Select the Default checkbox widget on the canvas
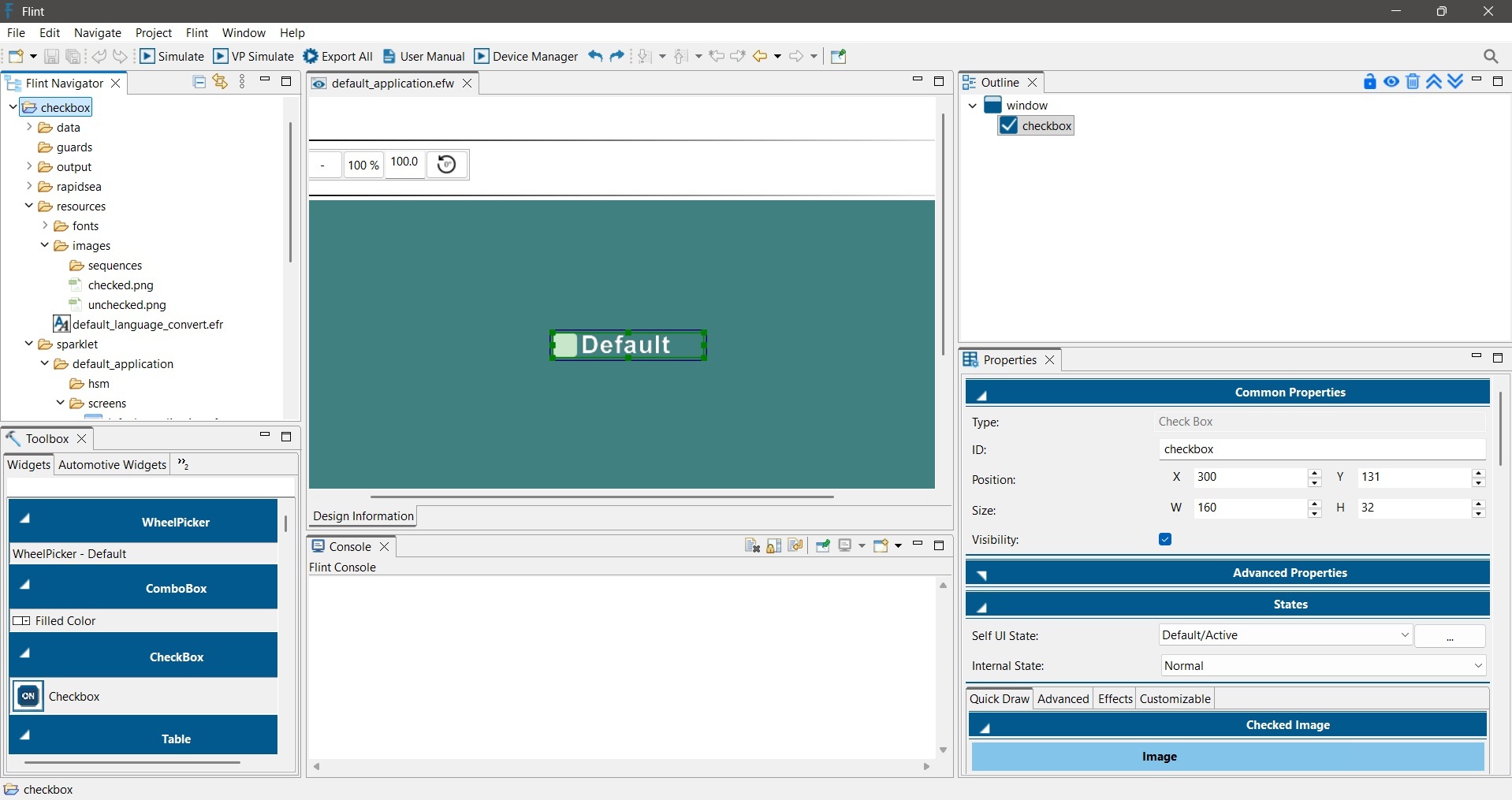Screen dimensions: 1512x800 pos(628,345)
